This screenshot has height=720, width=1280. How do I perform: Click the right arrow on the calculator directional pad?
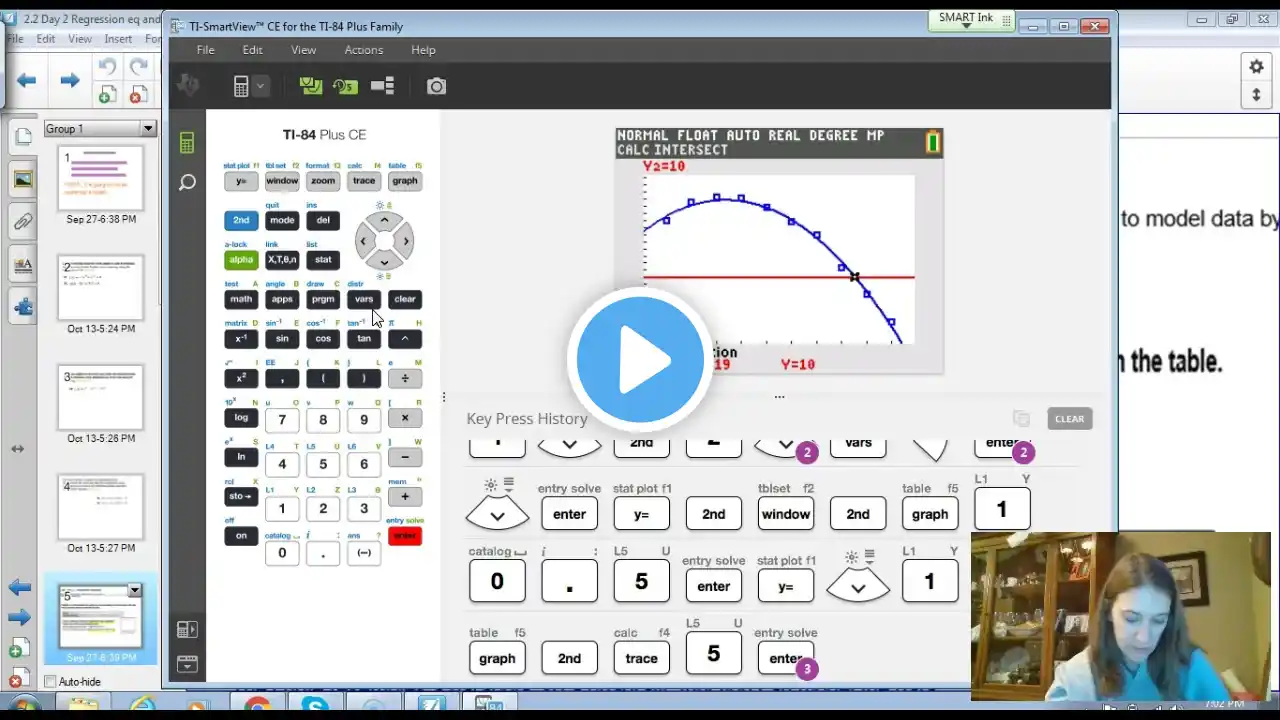405,241
